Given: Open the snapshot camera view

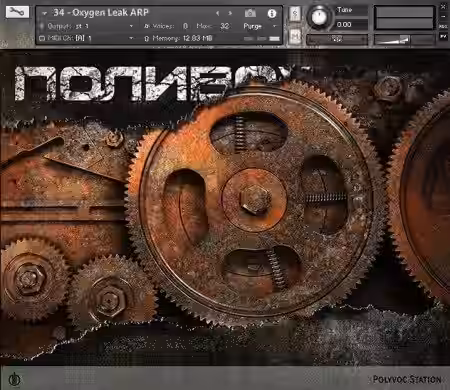Looking at the screenshot, I should tap(250, 13).
